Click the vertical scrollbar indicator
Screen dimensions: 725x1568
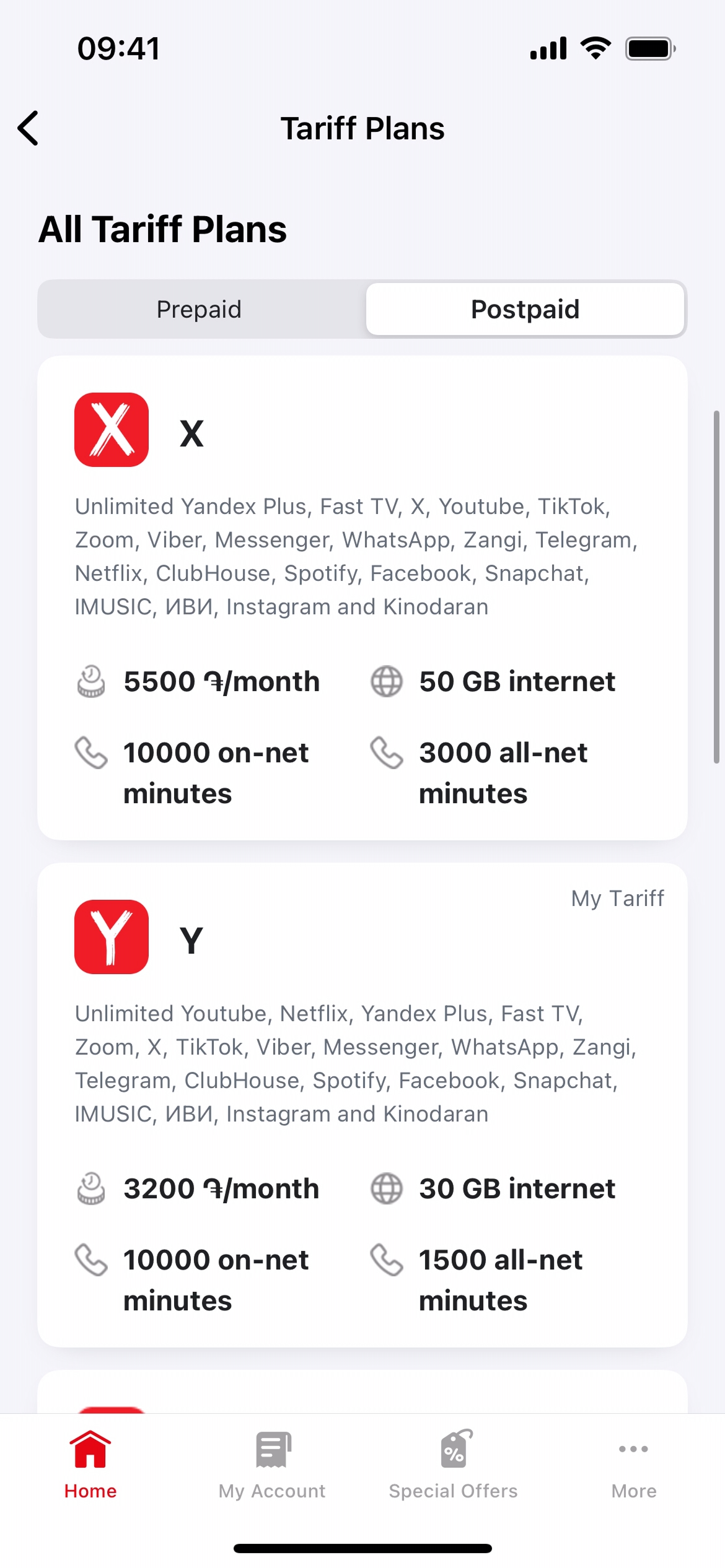point(716,586)
